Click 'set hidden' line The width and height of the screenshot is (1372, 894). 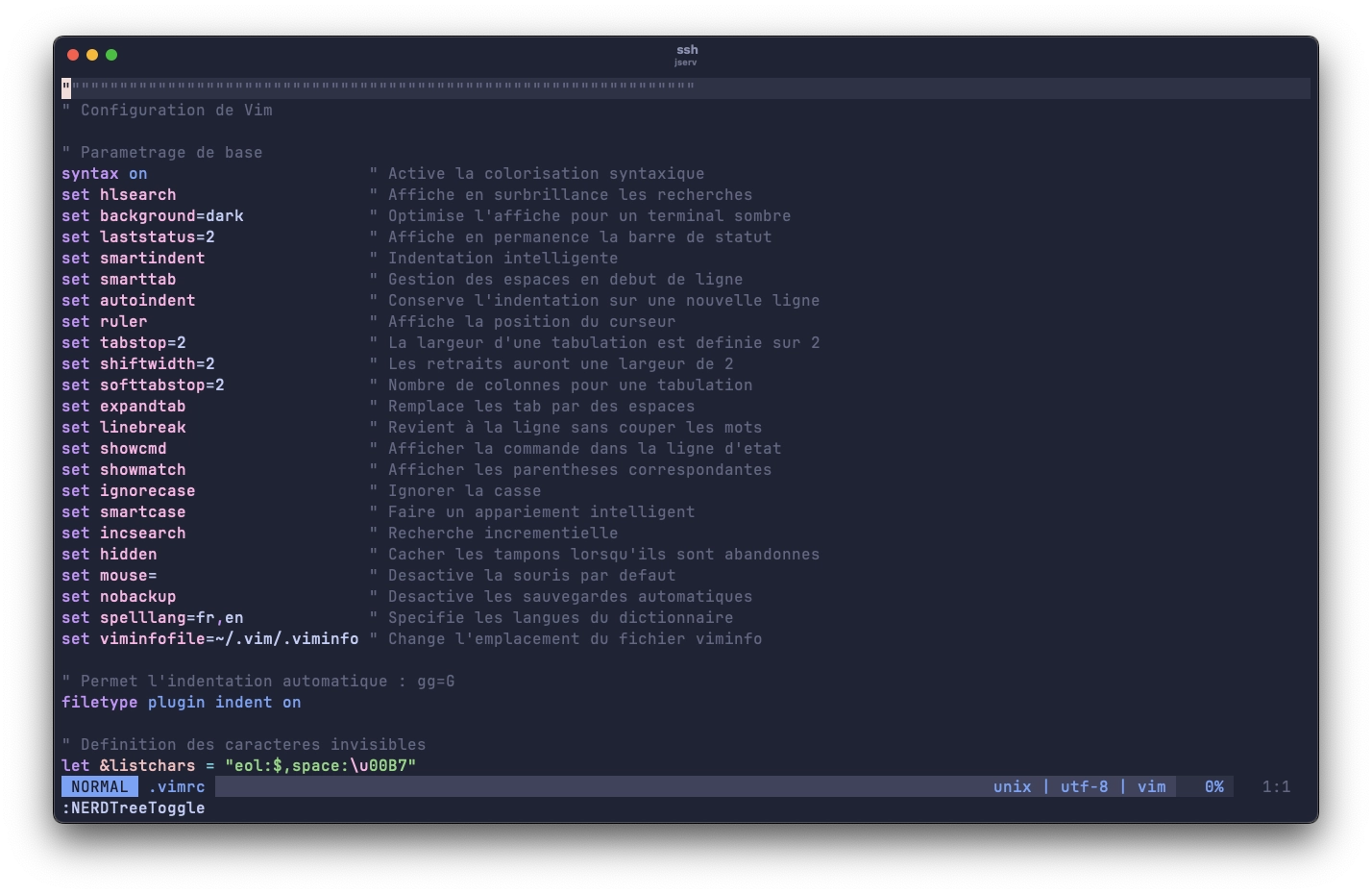(110, 555)
